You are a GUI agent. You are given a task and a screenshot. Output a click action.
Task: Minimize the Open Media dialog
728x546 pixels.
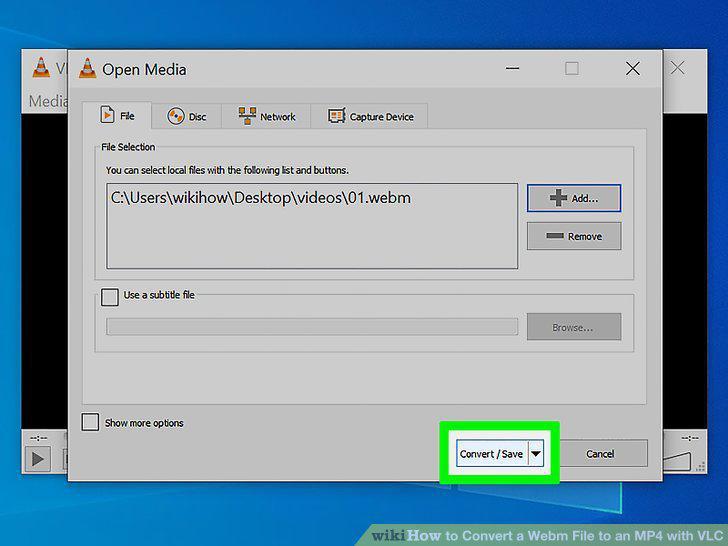513,69
